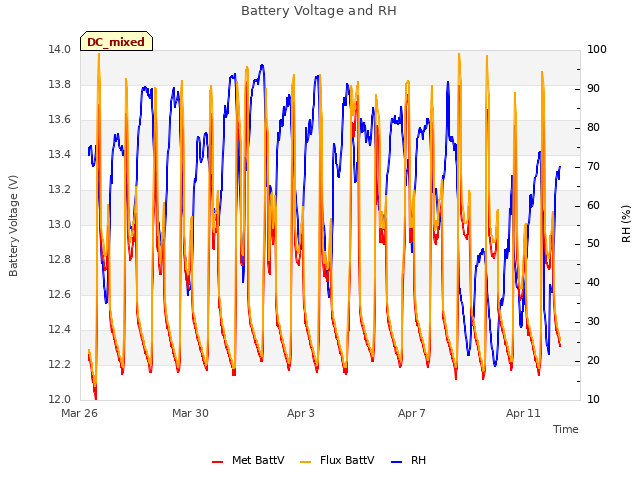Click the Mar 26 x-axis tick label
The height and width of the screenshot is (480, 640).
(x=79, y=413)
